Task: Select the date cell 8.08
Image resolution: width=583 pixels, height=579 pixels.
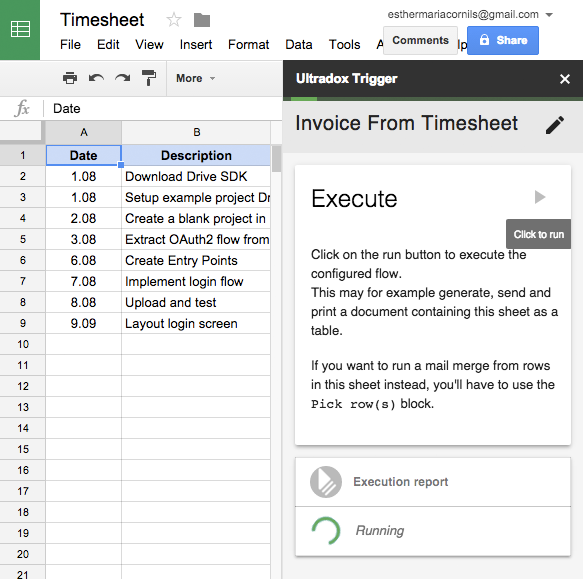Action: pos(84,302)
